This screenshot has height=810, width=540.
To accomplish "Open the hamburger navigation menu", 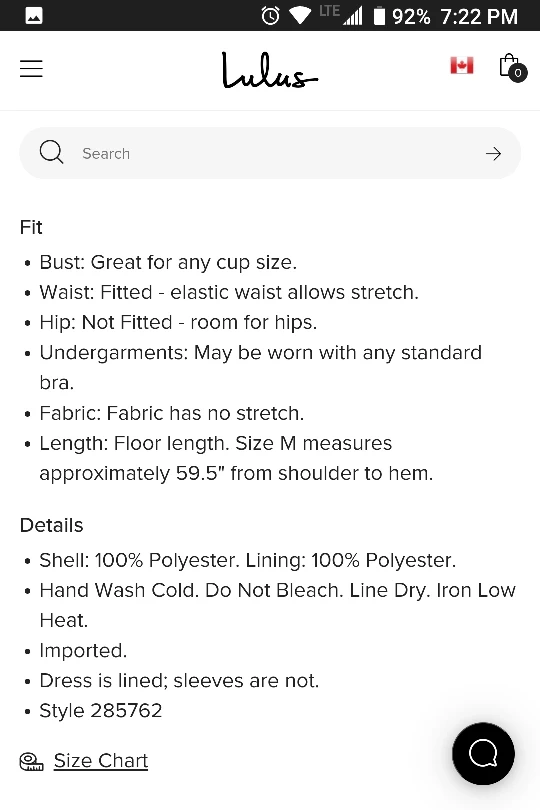I will (31, 69).
